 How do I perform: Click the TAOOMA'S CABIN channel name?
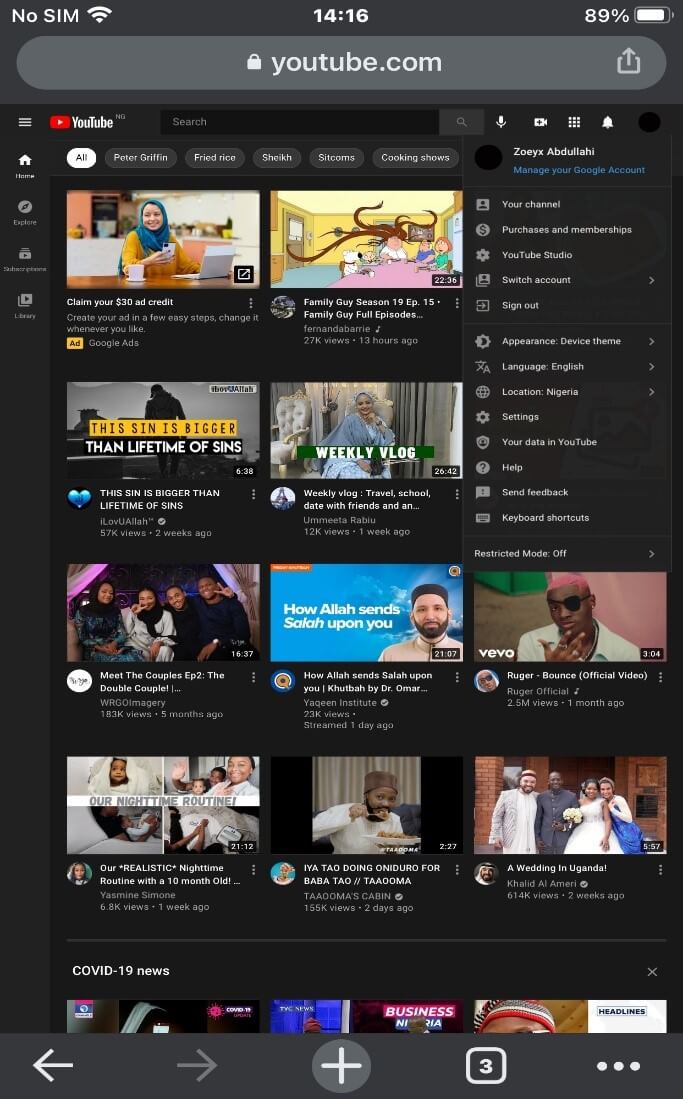click(x=348, y=896)
